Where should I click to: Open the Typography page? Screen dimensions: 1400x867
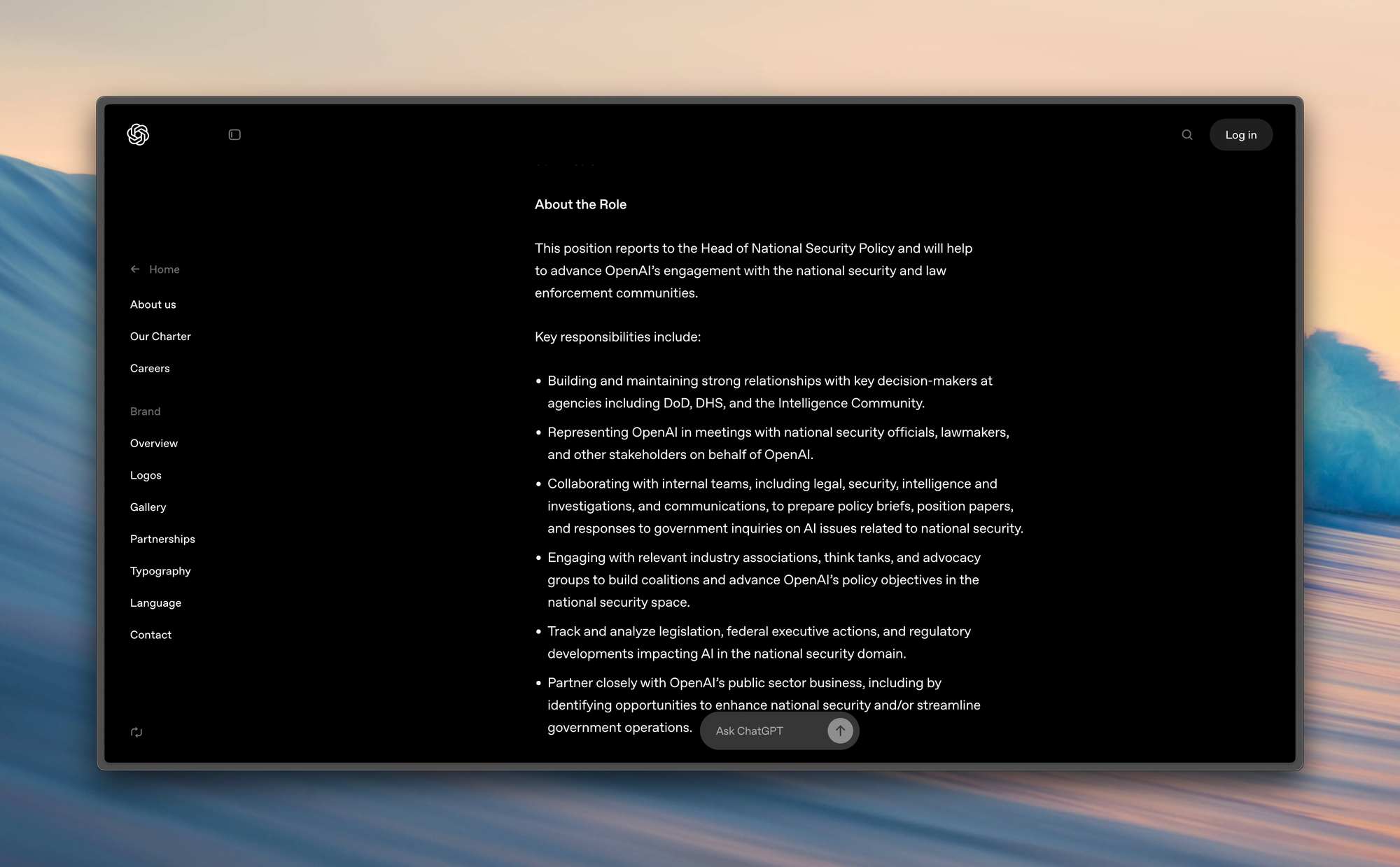click(160, 571)
